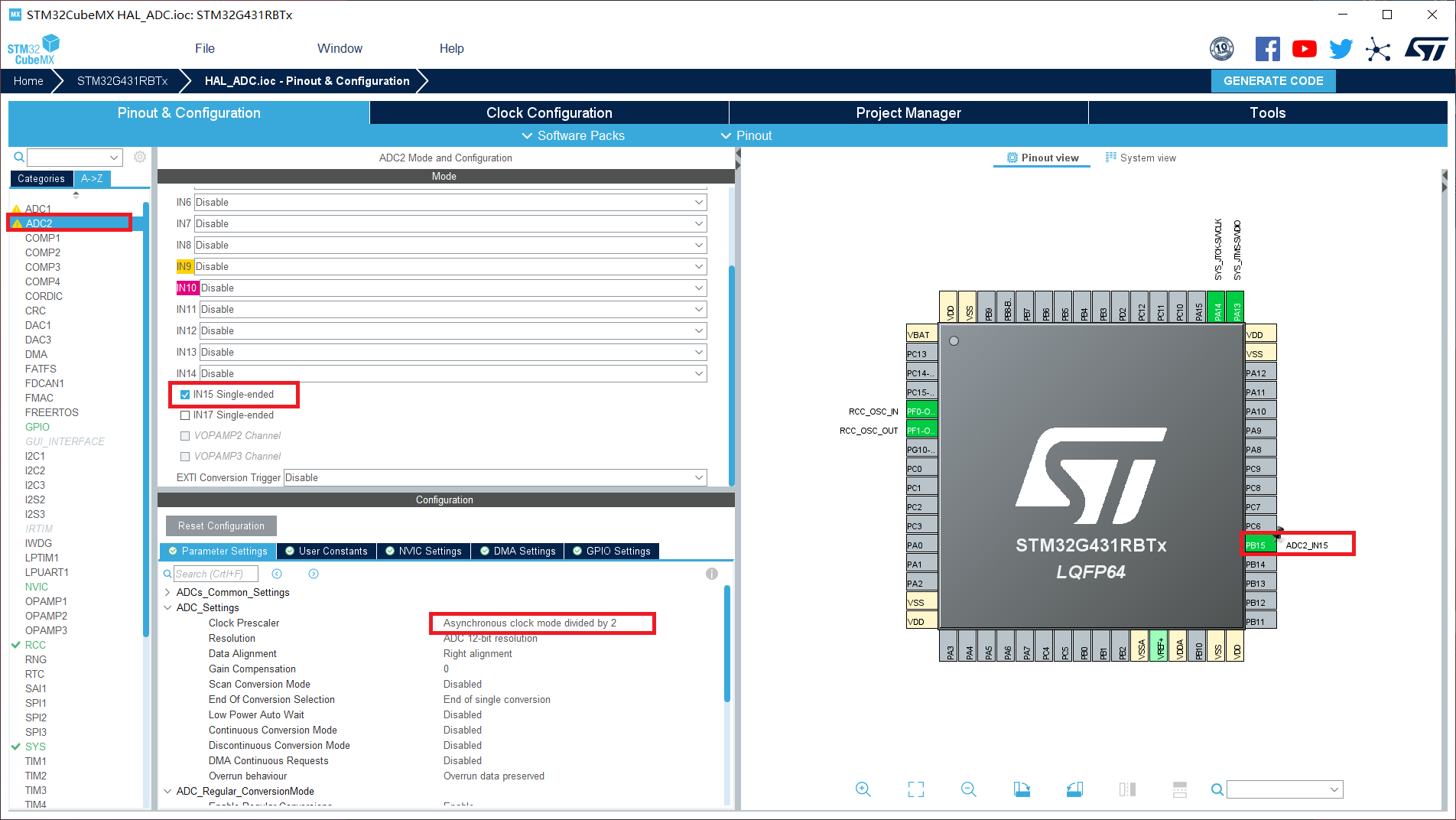Click the best-fit pinout view icon
Screen dimensions: 1456x820
tap(915, 789)
